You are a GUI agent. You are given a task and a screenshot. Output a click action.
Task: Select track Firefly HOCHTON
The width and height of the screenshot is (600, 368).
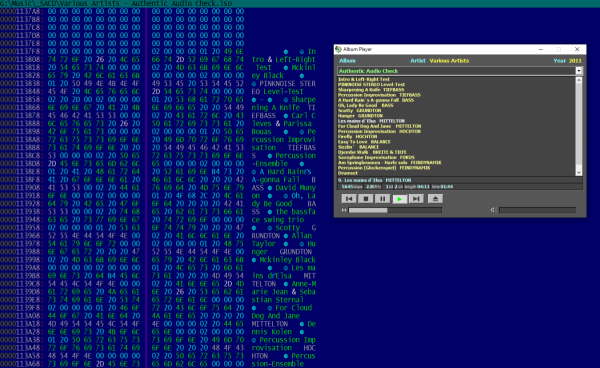[357, 137]
